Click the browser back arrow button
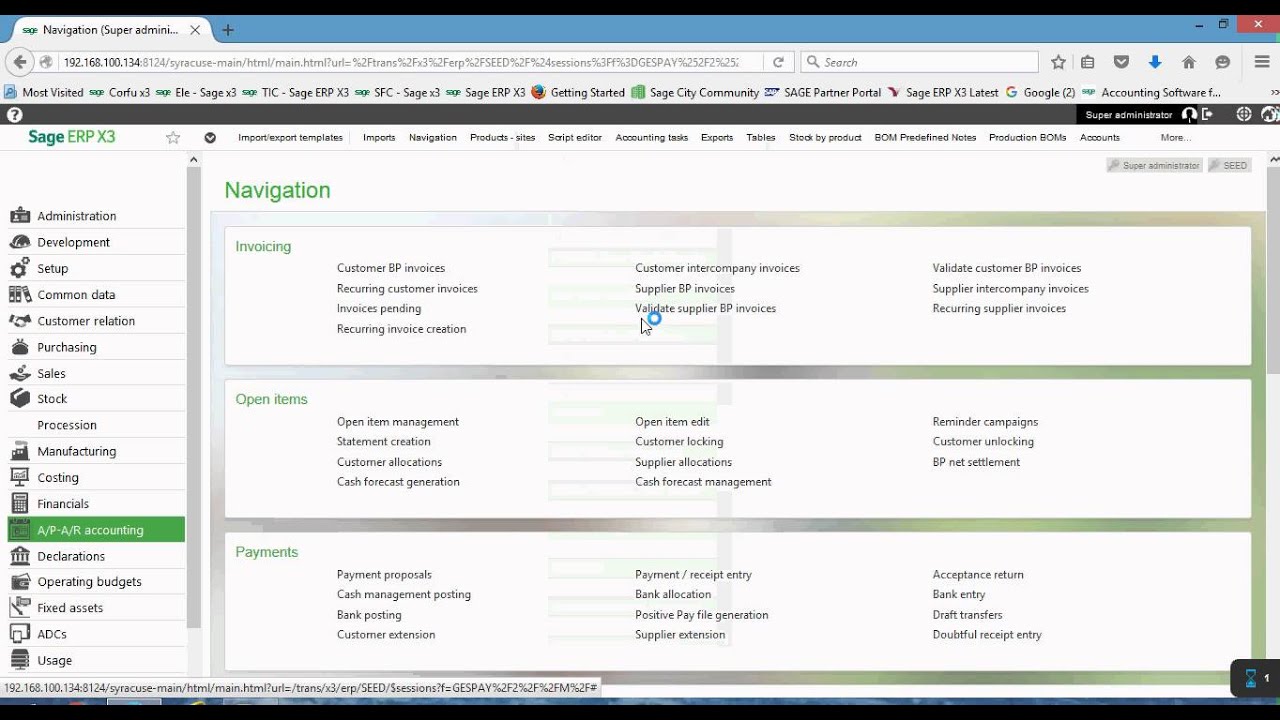This screenshot has height=720, width=1280. tap(19, 62)
